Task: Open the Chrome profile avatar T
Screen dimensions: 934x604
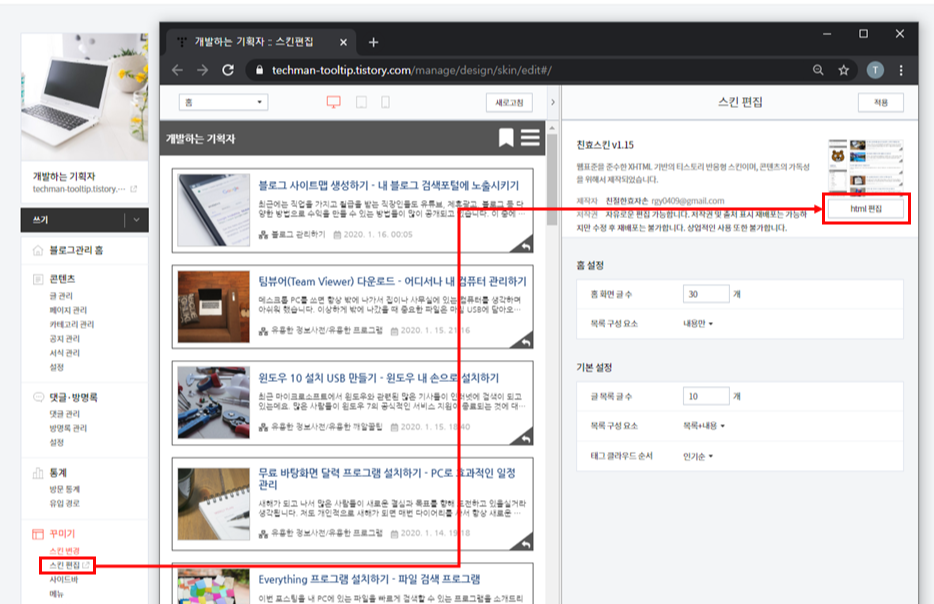Action: point(875,70)
